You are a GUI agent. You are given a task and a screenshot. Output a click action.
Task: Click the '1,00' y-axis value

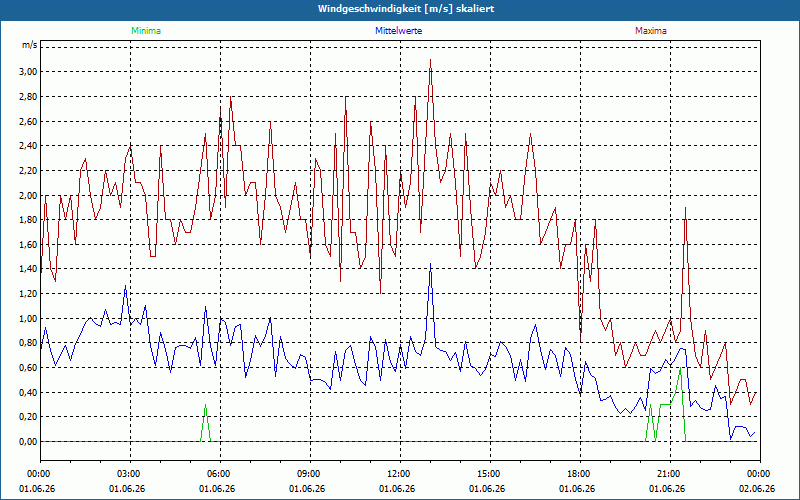coord(28,319)
